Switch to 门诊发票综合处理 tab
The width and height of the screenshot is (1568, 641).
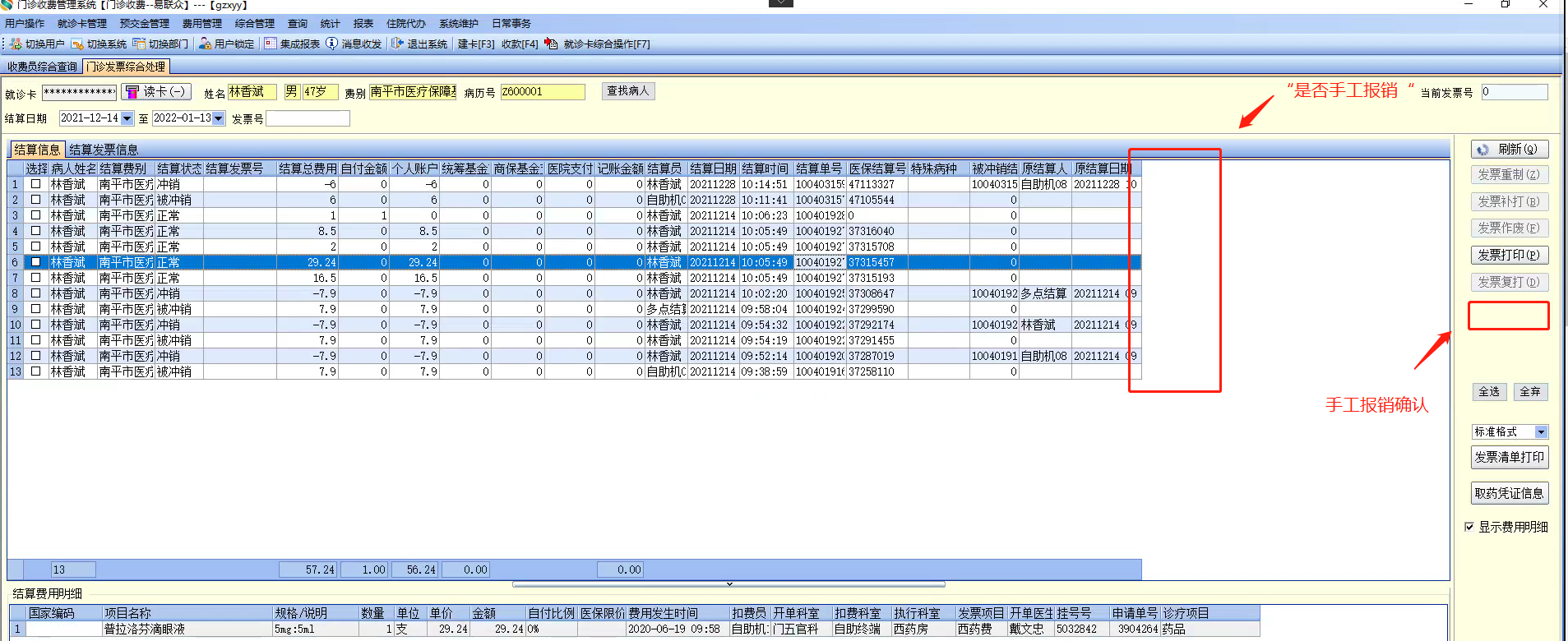126,67
